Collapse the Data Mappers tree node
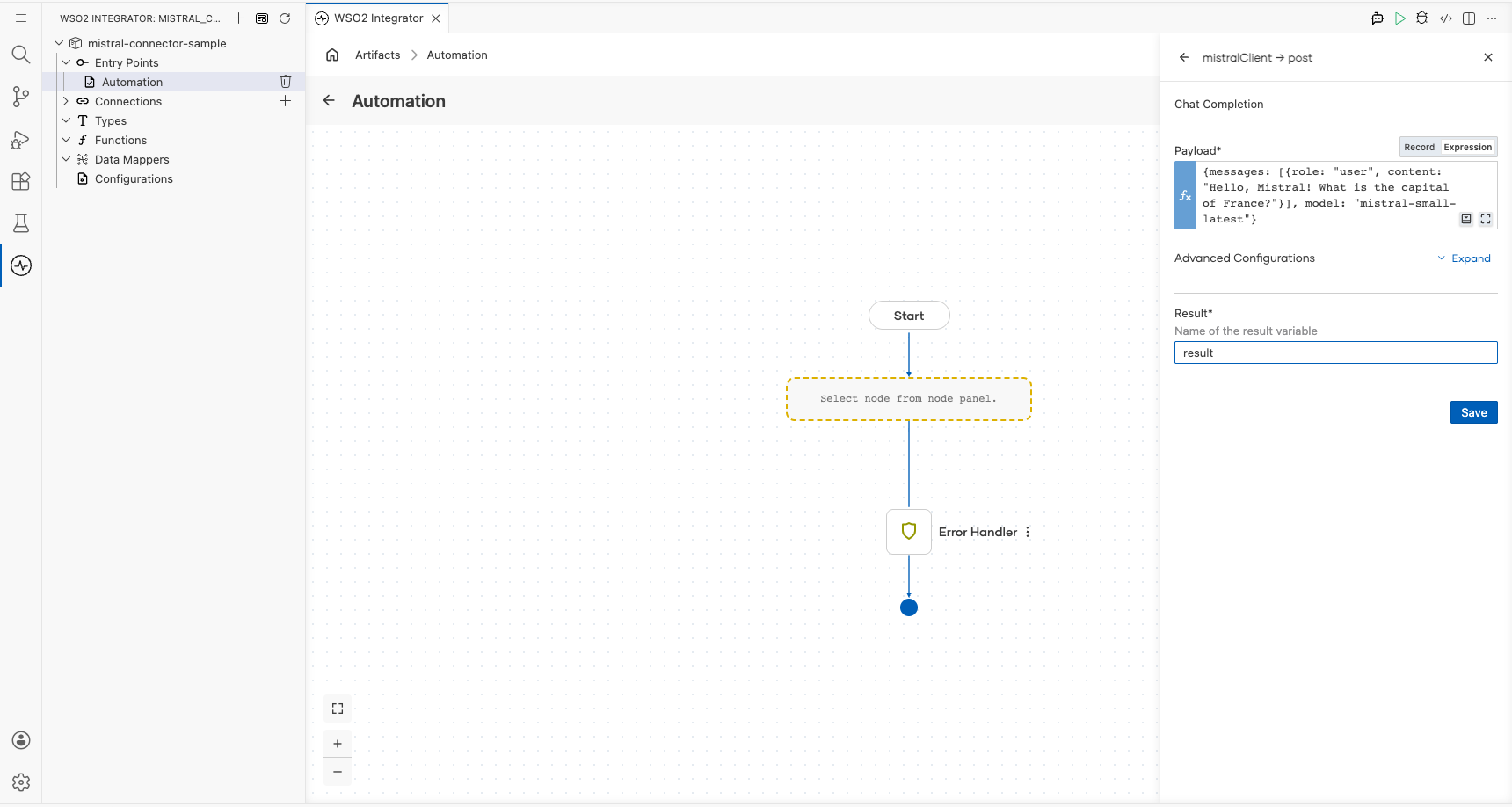This screenshot has height=807, width=1512. click(66, 159)
